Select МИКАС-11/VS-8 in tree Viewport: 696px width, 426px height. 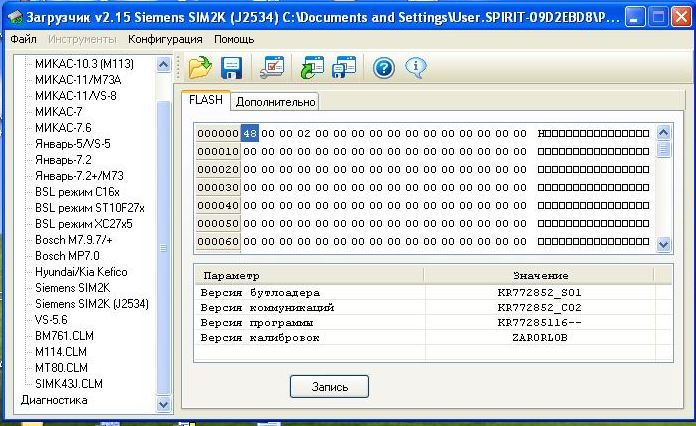pyautogui.click(x=76, y=95)
